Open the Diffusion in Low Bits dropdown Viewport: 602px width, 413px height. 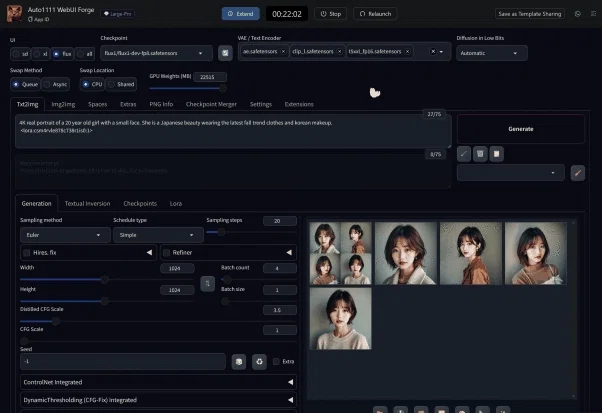point(492,53)
